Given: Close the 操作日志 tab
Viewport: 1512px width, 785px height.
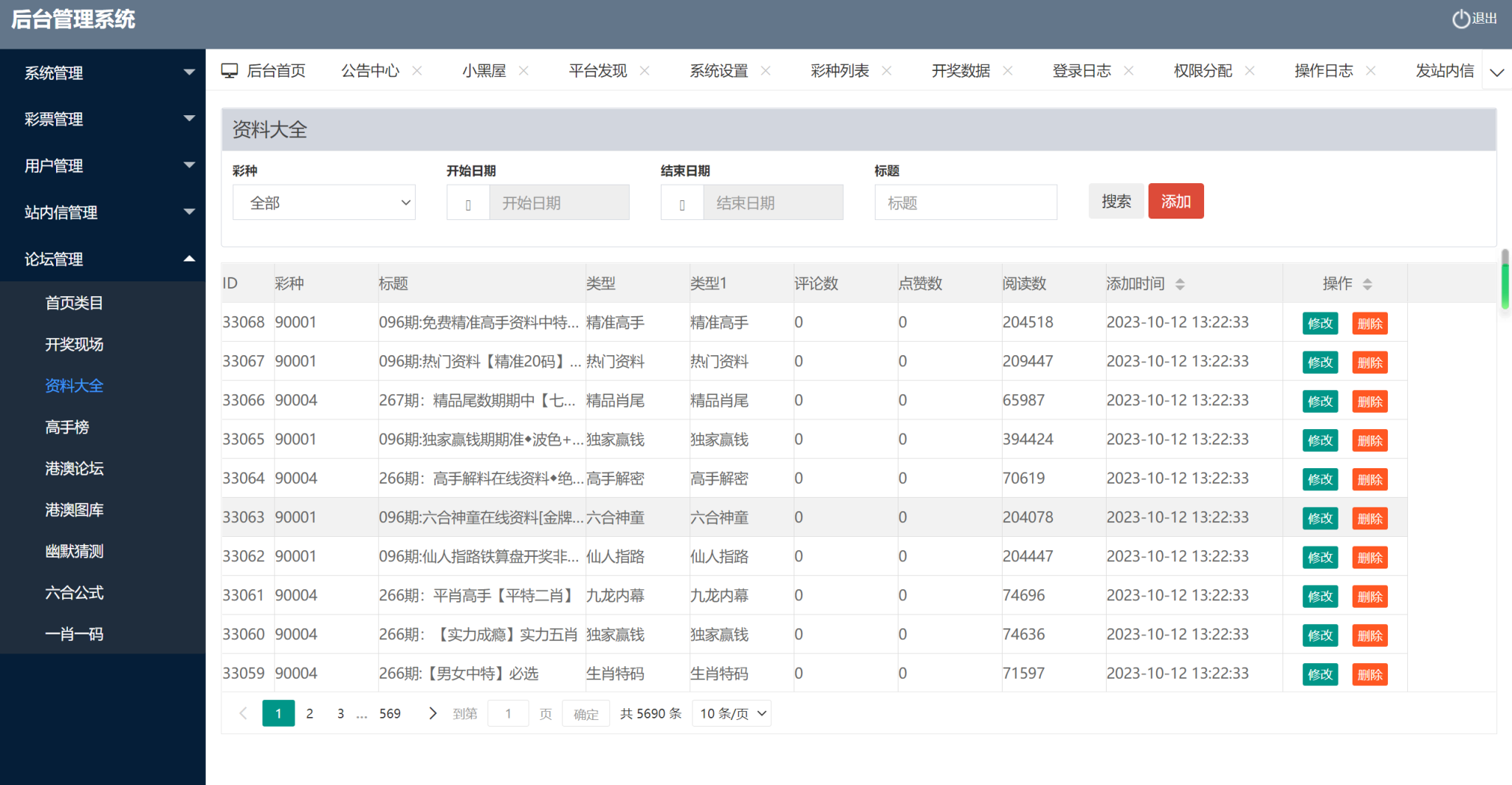Looking at the screenshot, I should 1372,70.
